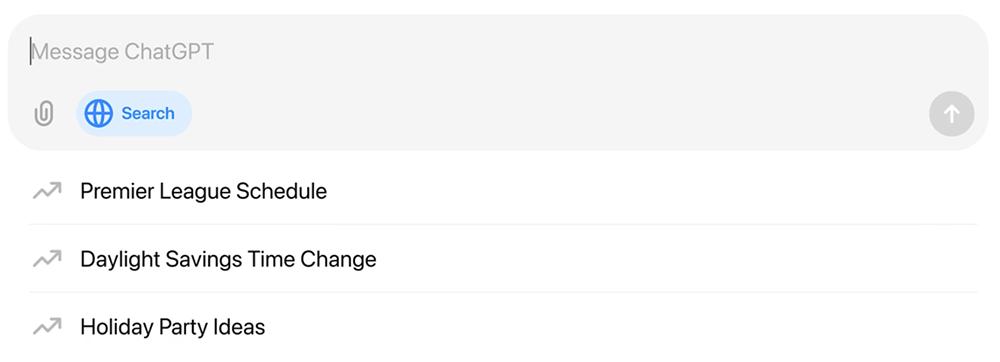Toggle the blue Search web mode pill
This screenshot has width=1000, height=362.
(134, 113)
